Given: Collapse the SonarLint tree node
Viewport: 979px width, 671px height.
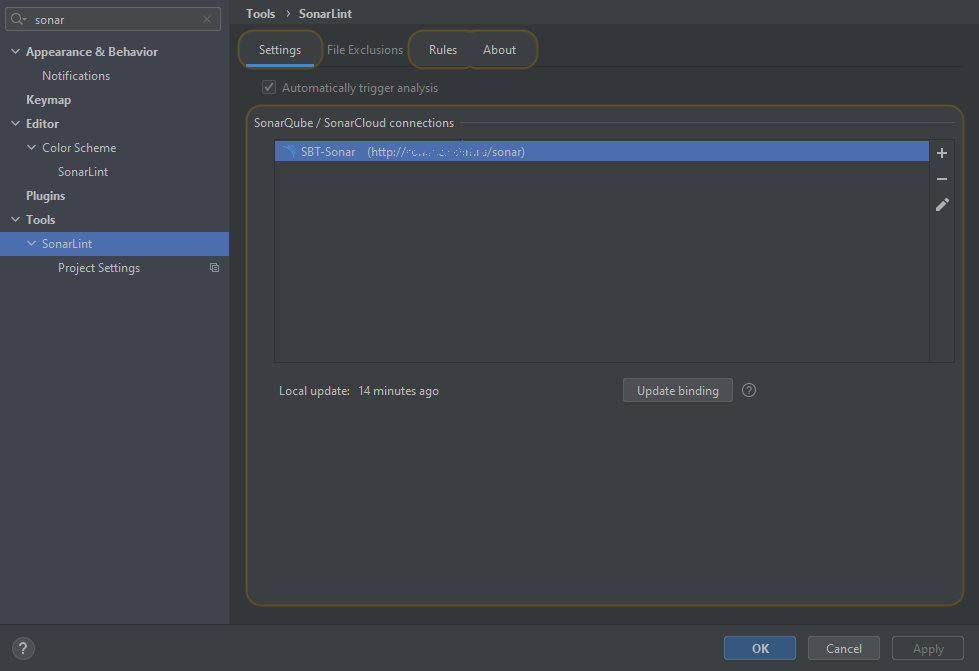Looking at the screenshot, I should pyautogui.click(x=31, y=244).
